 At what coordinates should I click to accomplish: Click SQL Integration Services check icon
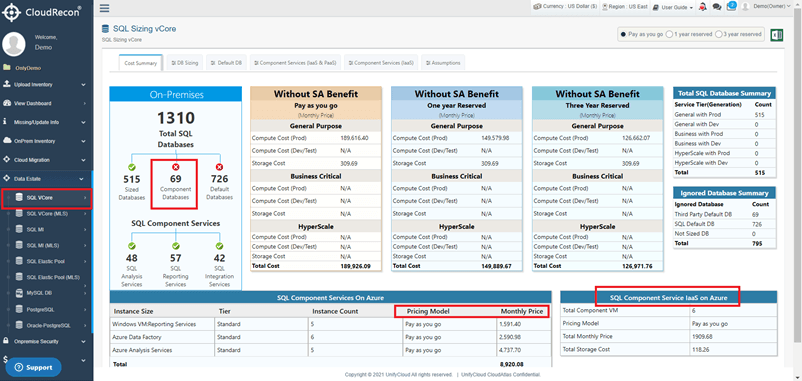(x=219, y=246)
